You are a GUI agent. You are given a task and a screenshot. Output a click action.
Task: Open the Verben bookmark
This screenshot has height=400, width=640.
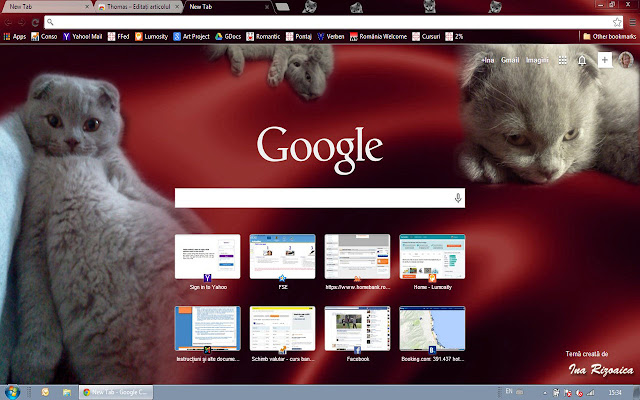pos(331,37)
